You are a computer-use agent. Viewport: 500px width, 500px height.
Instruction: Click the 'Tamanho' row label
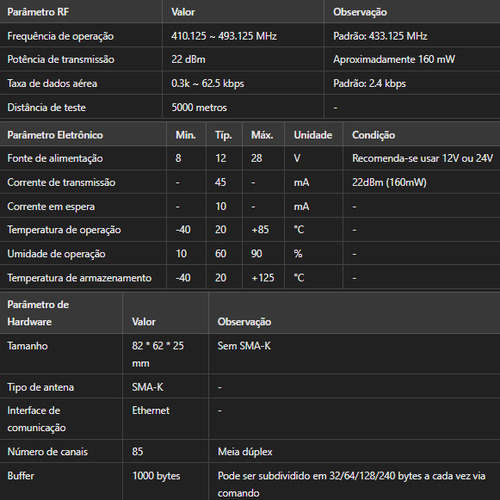[x=27, y=346]
